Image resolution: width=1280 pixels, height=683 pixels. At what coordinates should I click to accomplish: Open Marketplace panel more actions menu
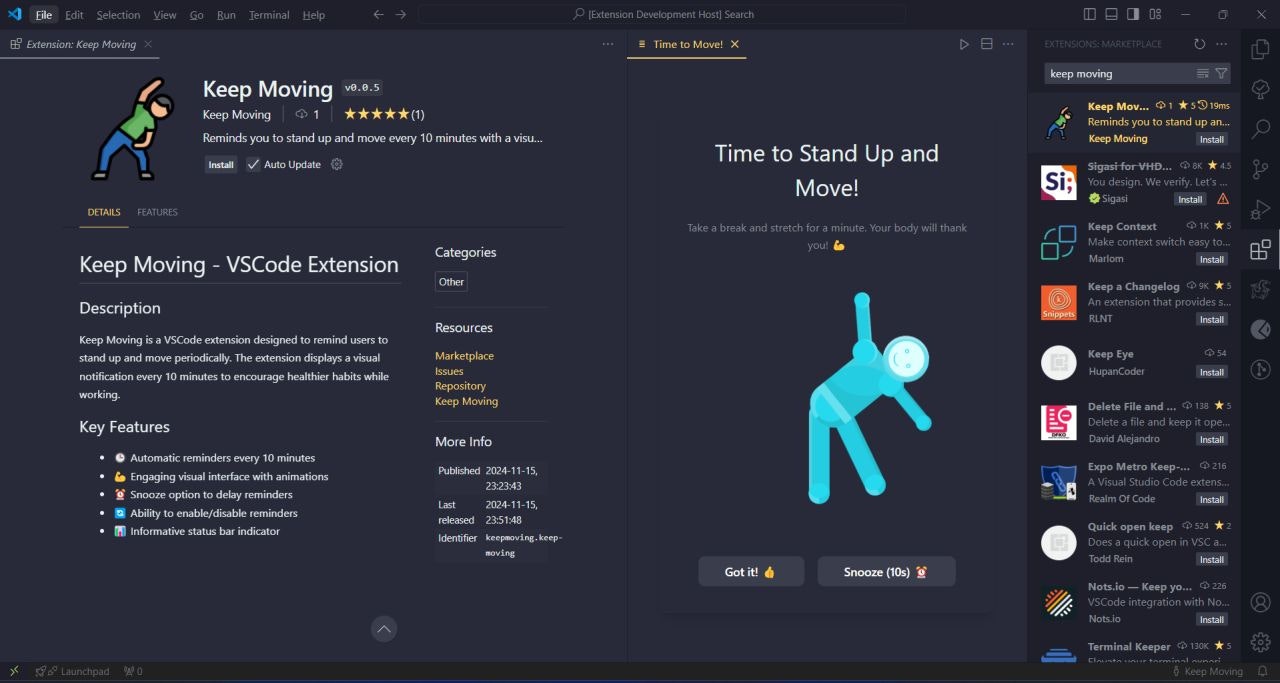pyautogui.click(x=1221, y=44)
